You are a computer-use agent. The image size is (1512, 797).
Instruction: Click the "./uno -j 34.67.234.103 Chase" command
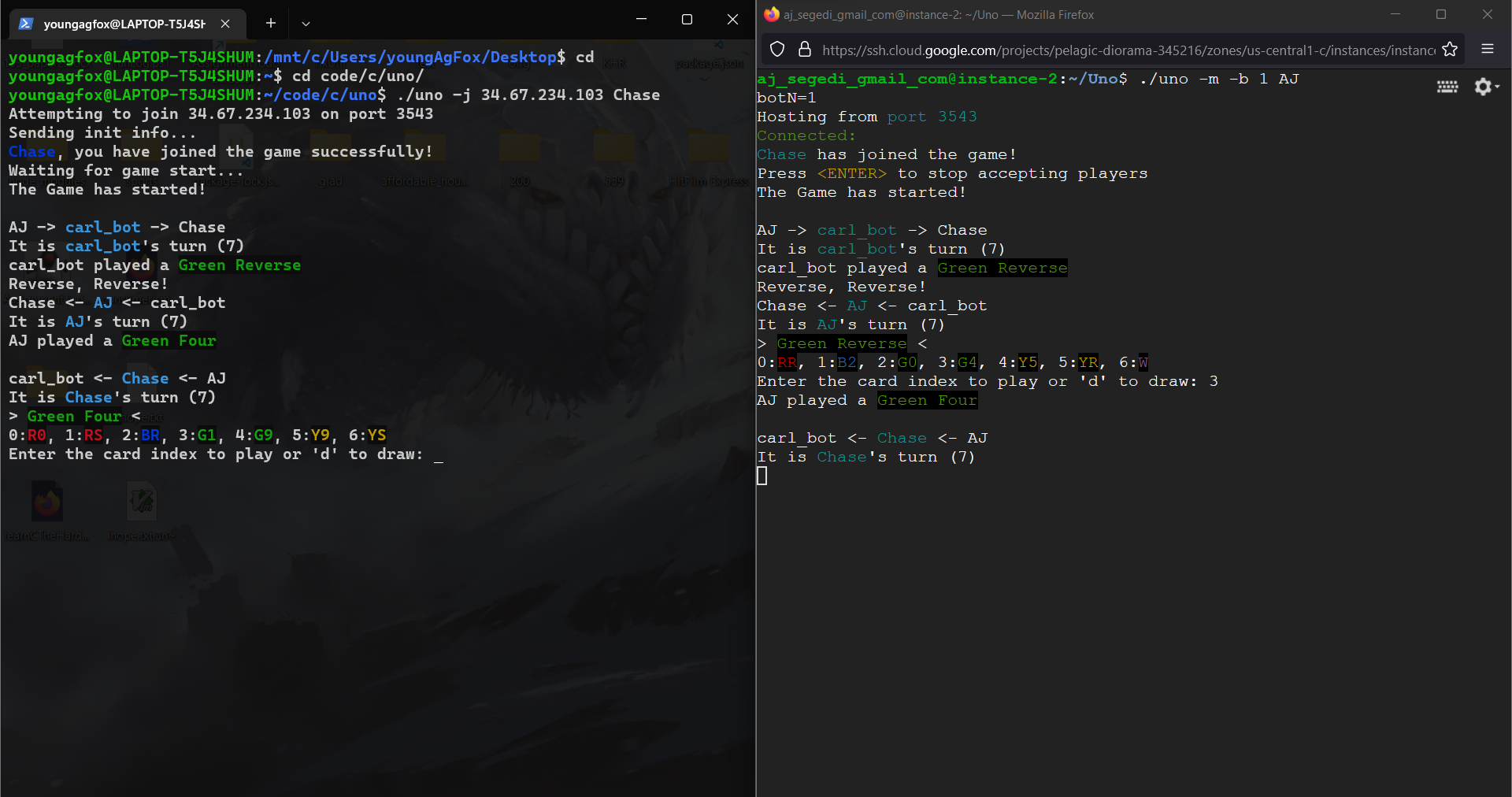(x=528, y=95)
